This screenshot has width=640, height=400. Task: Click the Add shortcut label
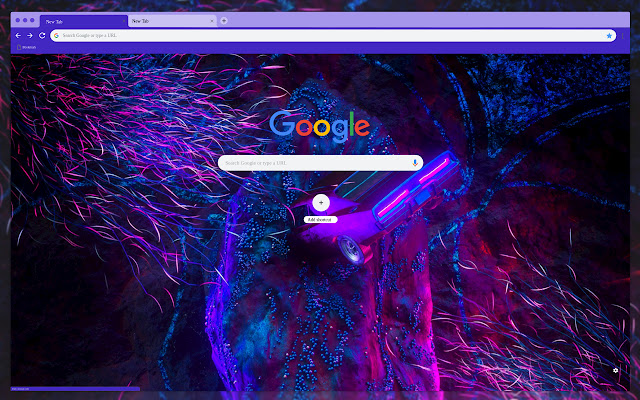coord(320,220)
